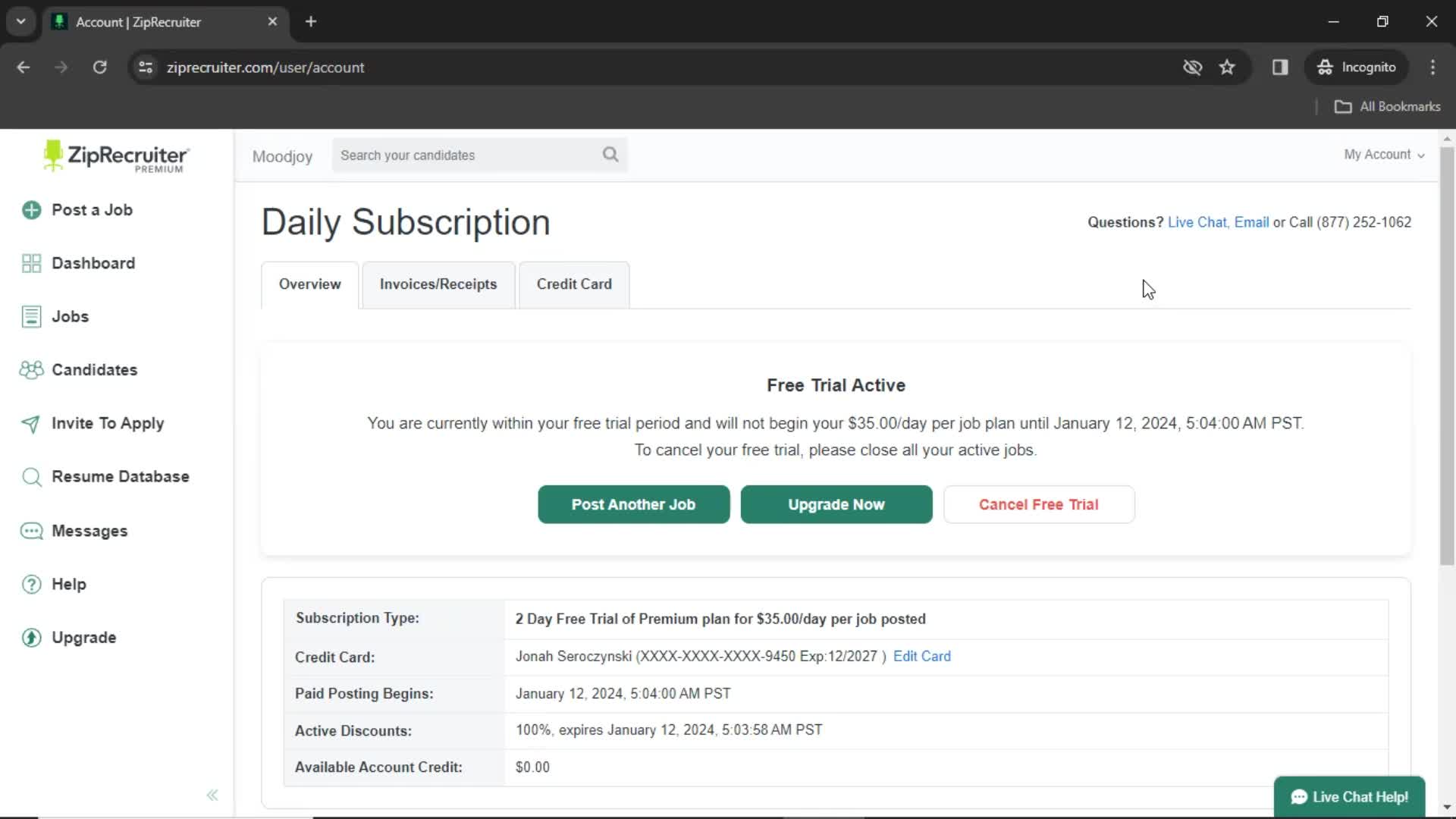Screen dimensions: 1456x819
Task: Navigate to Jobs section
Action: pos(70,316)
